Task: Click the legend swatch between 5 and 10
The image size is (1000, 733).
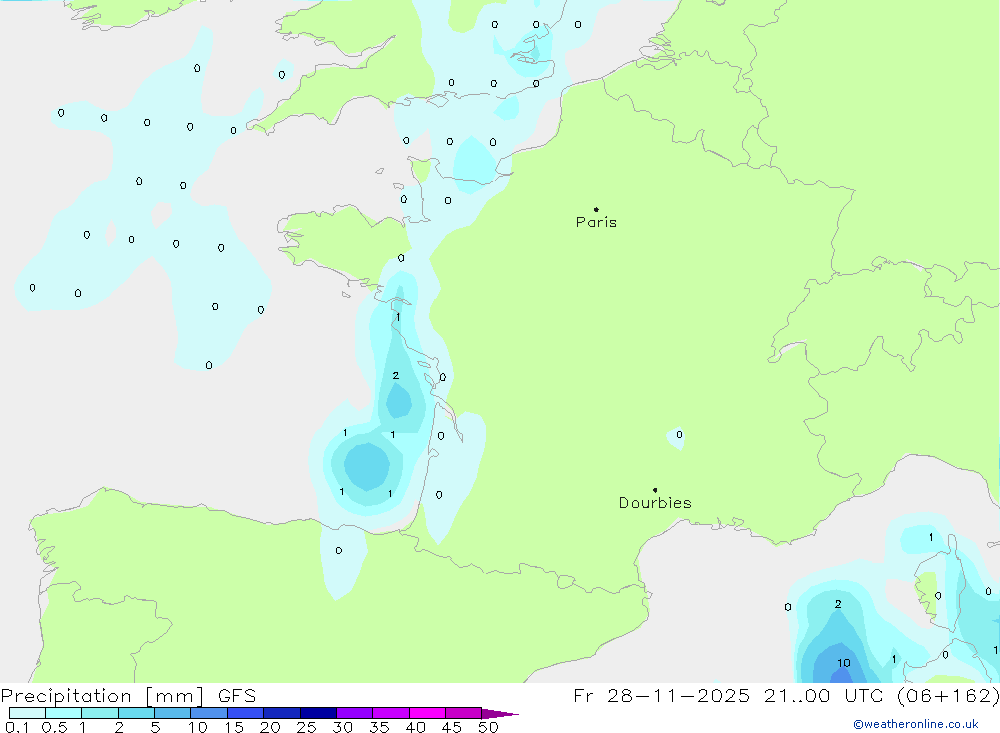Action: point(173,713)
